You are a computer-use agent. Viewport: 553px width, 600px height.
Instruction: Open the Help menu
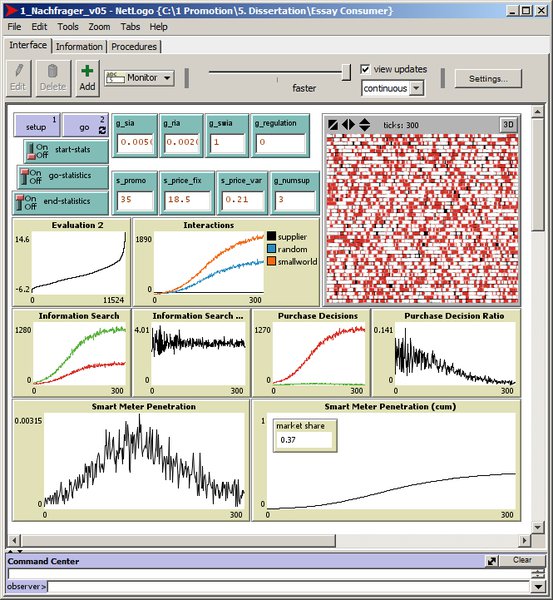point(158,27)
